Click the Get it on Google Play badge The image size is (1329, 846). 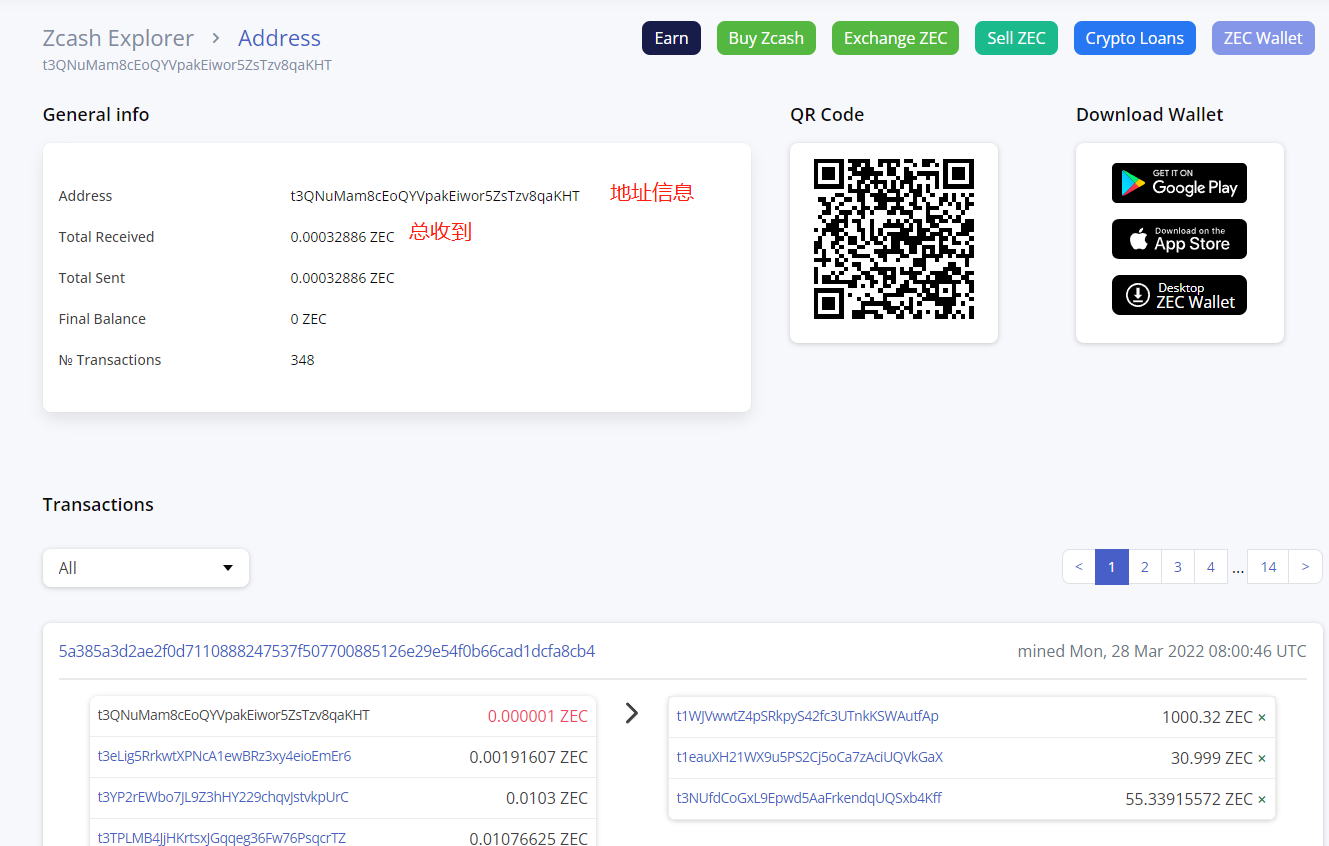pyautogui.click(x=1179, y=183)
